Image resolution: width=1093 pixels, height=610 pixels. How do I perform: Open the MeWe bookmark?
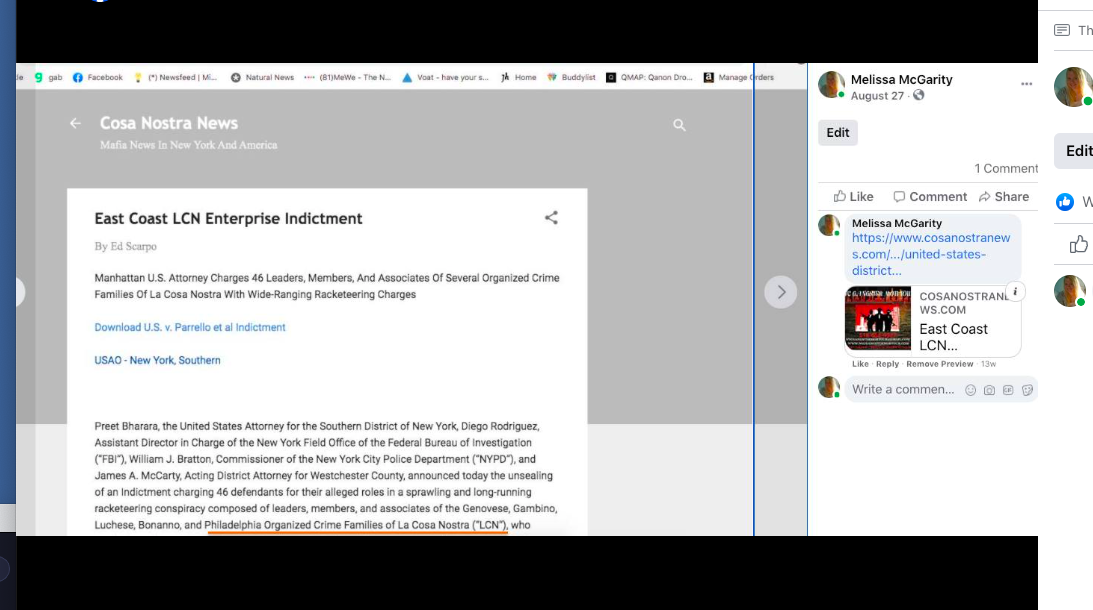[348, 77]
